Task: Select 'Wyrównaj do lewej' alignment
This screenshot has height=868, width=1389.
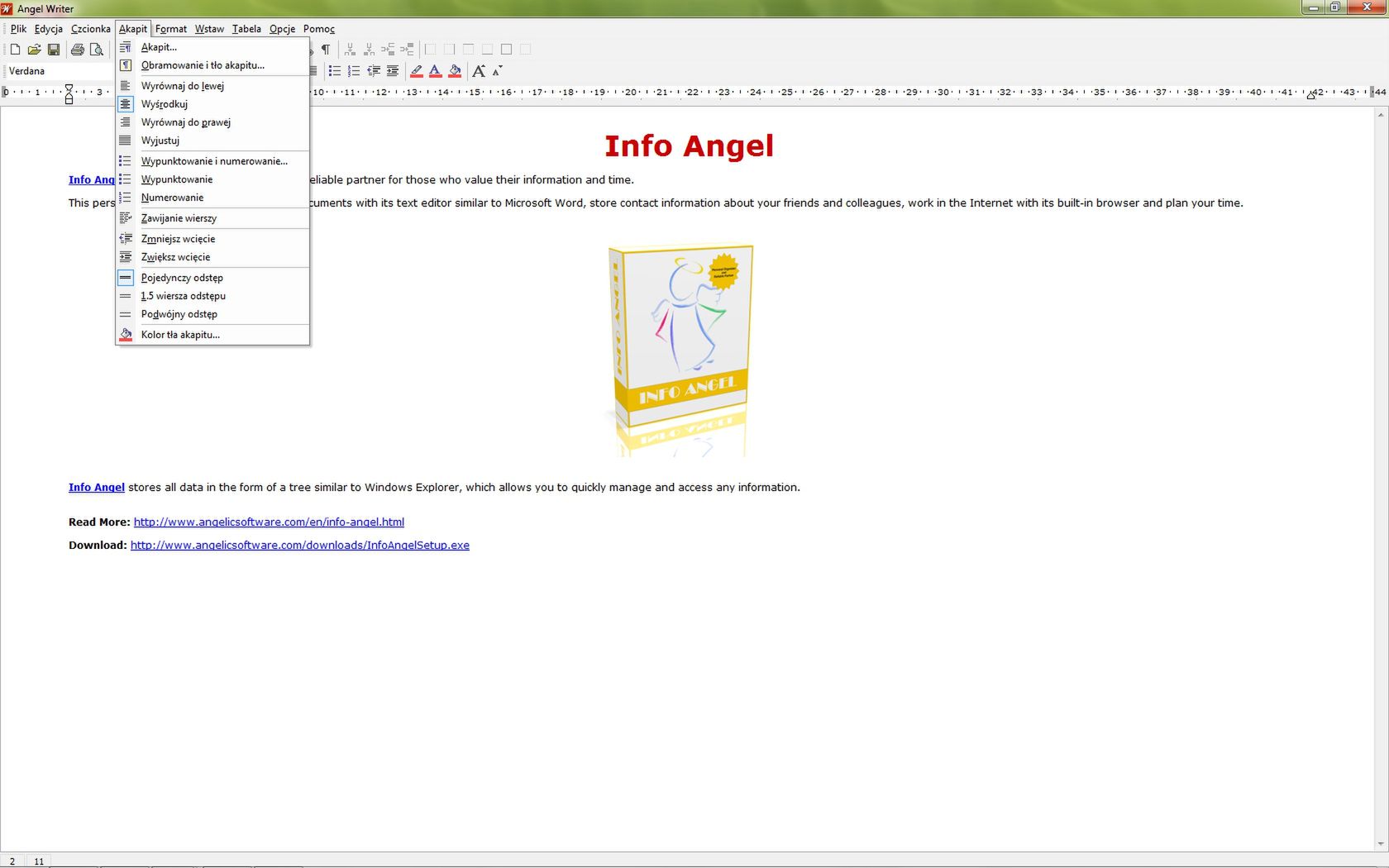Action: pos(212,86)
